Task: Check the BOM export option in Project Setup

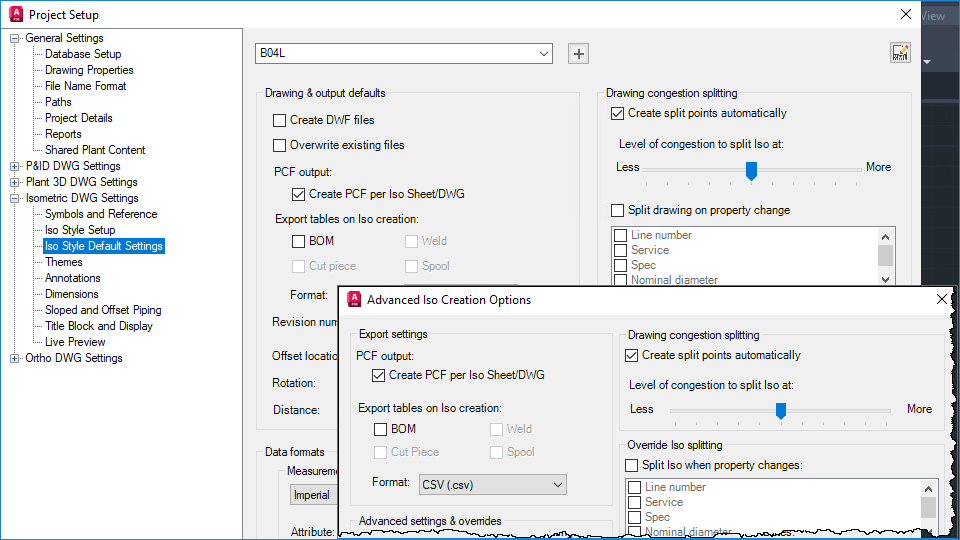Action: coord(298,241)
